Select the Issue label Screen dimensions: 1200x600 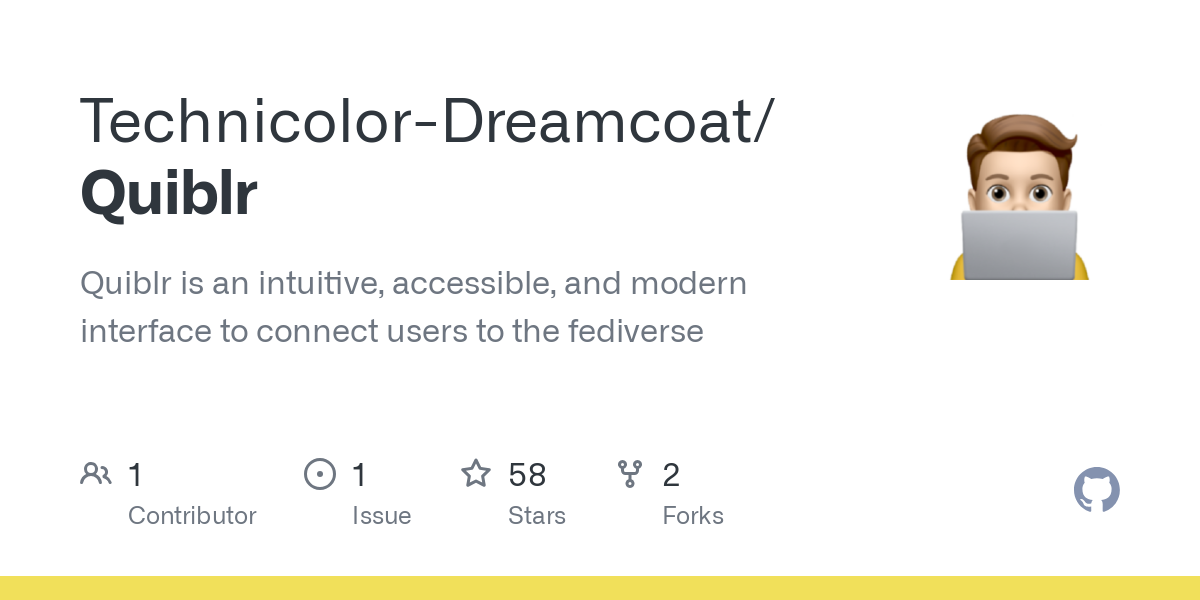point(381,516)
